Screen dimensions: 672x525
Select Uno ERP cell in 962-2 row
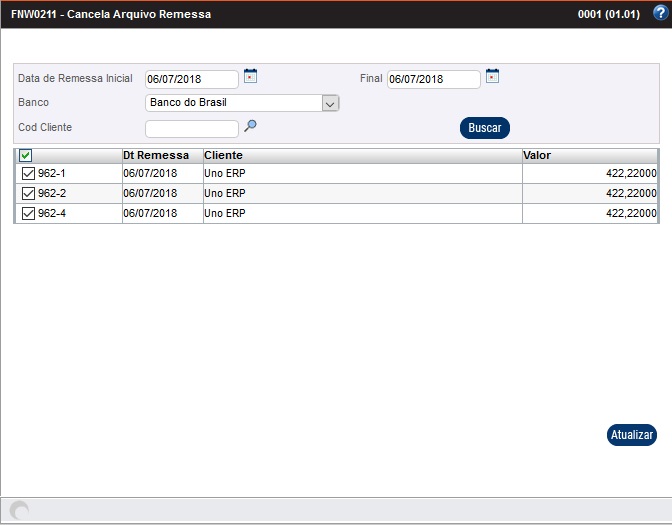[225, 194]
